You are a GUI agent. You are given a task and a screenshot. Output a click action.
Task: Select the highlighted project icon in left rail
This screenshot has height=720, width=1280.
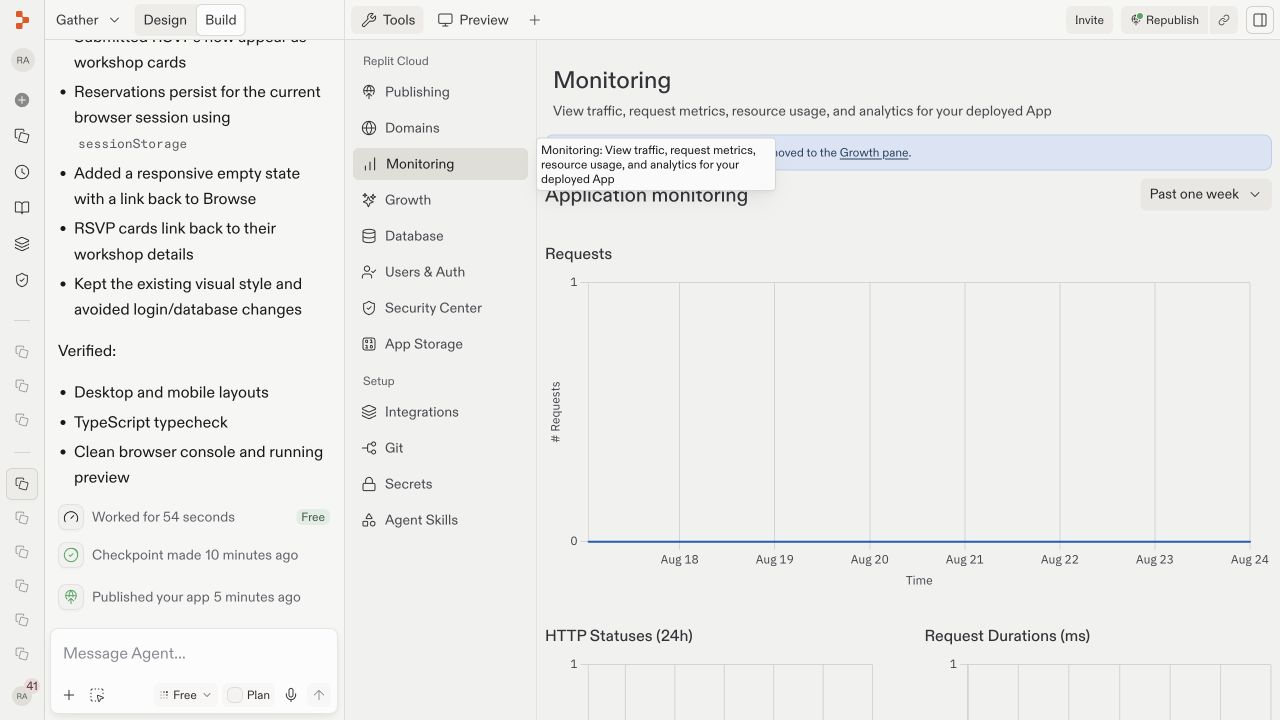click(22, 484)
